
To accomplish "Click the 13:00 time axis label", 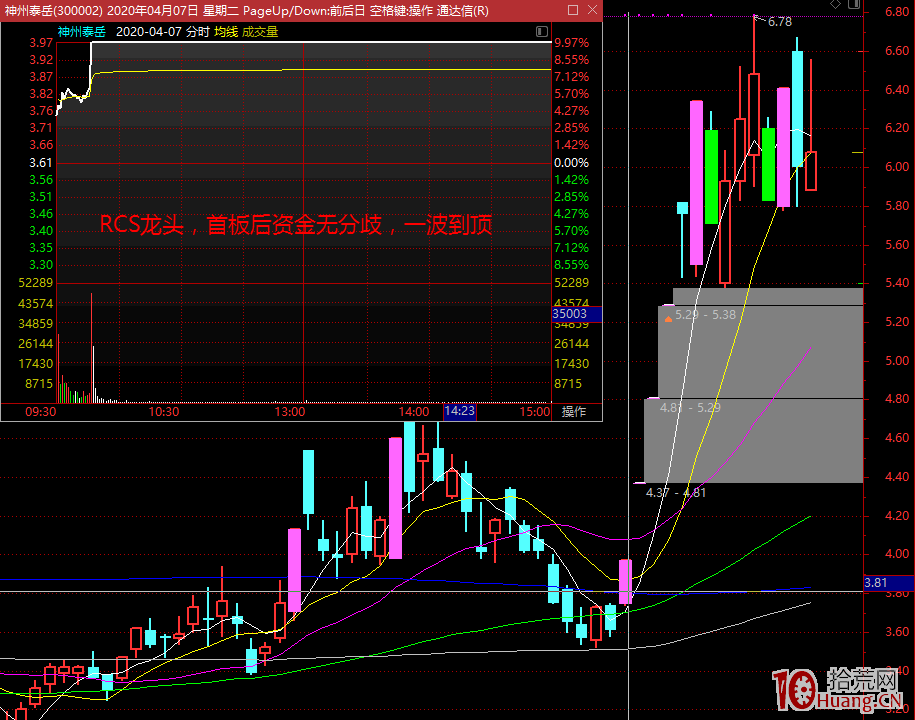I will coord(290,411).
